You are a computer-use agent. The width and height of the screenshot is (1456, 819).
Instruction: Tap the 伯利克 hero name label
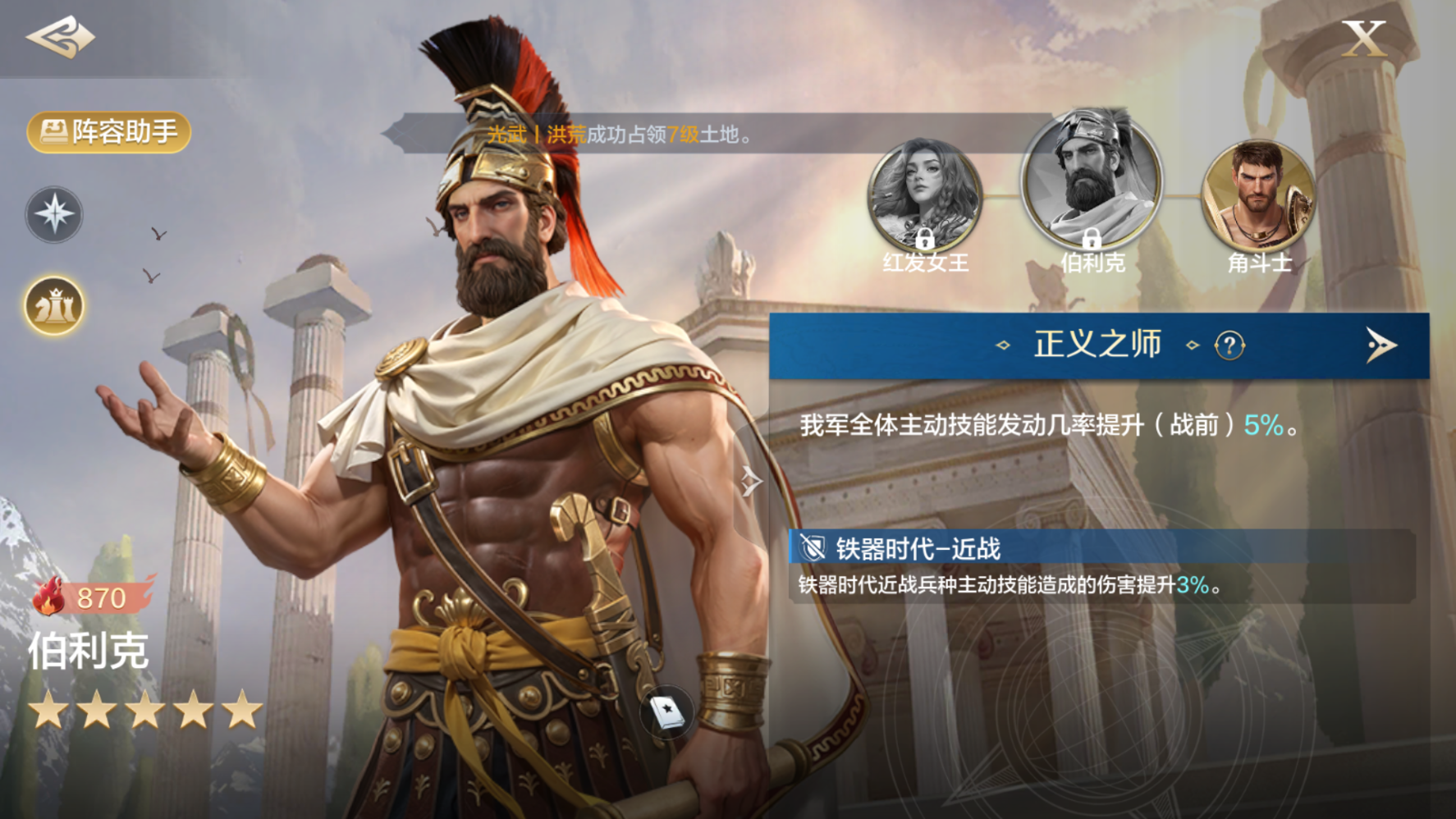tap(89, 651)
